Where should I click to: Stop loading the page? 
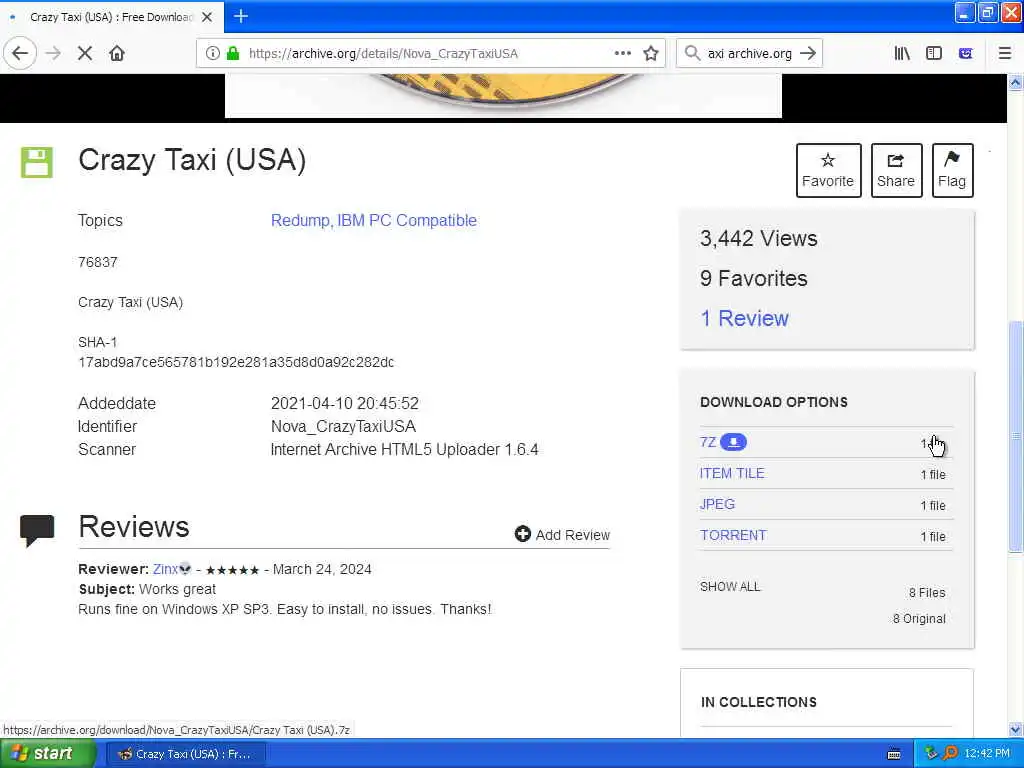(x=85, y=54)
